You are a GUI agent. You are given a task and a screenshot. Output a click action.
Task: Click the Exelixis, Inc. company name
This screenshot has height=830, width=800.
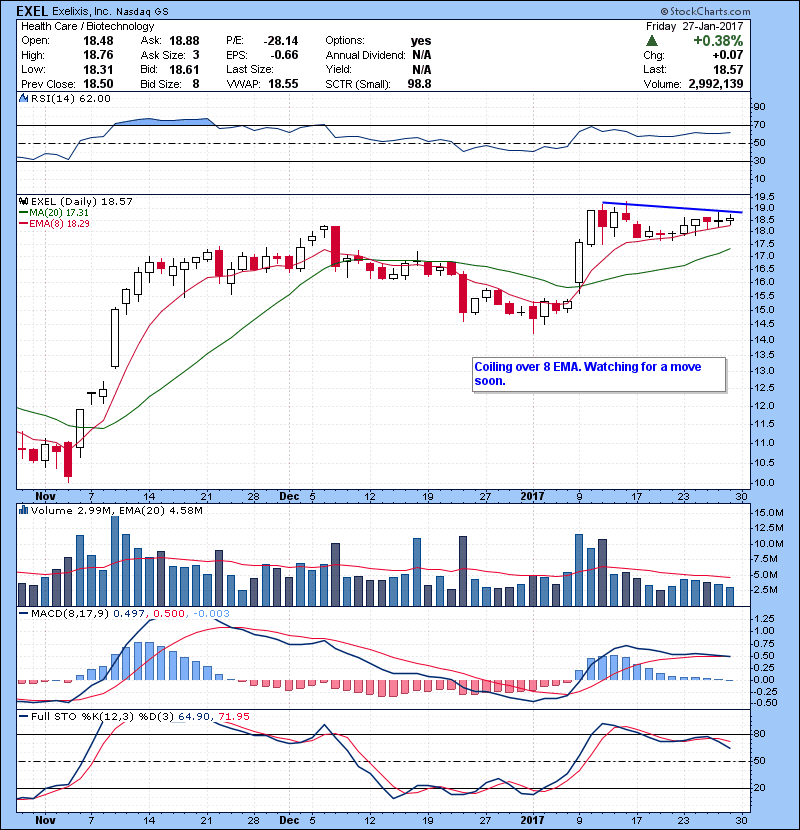(x=82, y=11)
